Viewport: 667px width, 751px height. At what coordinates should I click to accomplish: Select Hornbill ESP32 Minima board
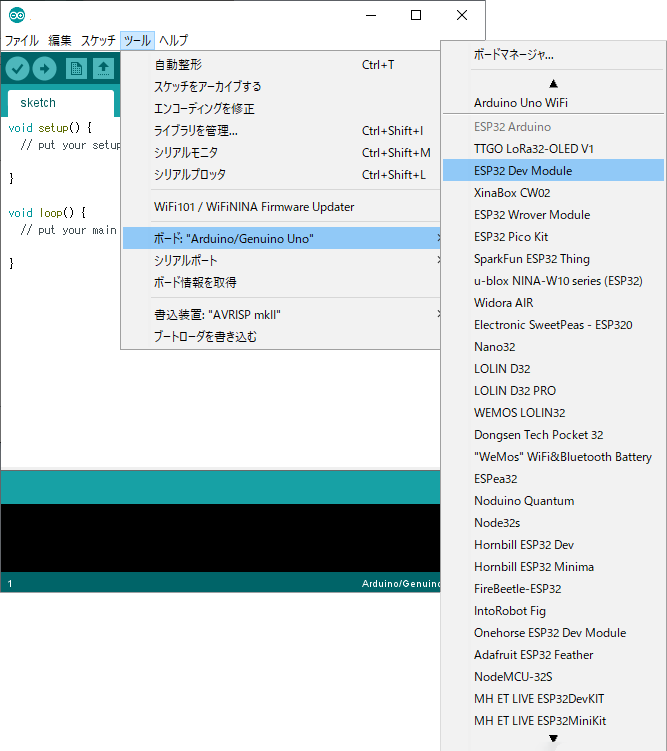click(x=553, y=568)
